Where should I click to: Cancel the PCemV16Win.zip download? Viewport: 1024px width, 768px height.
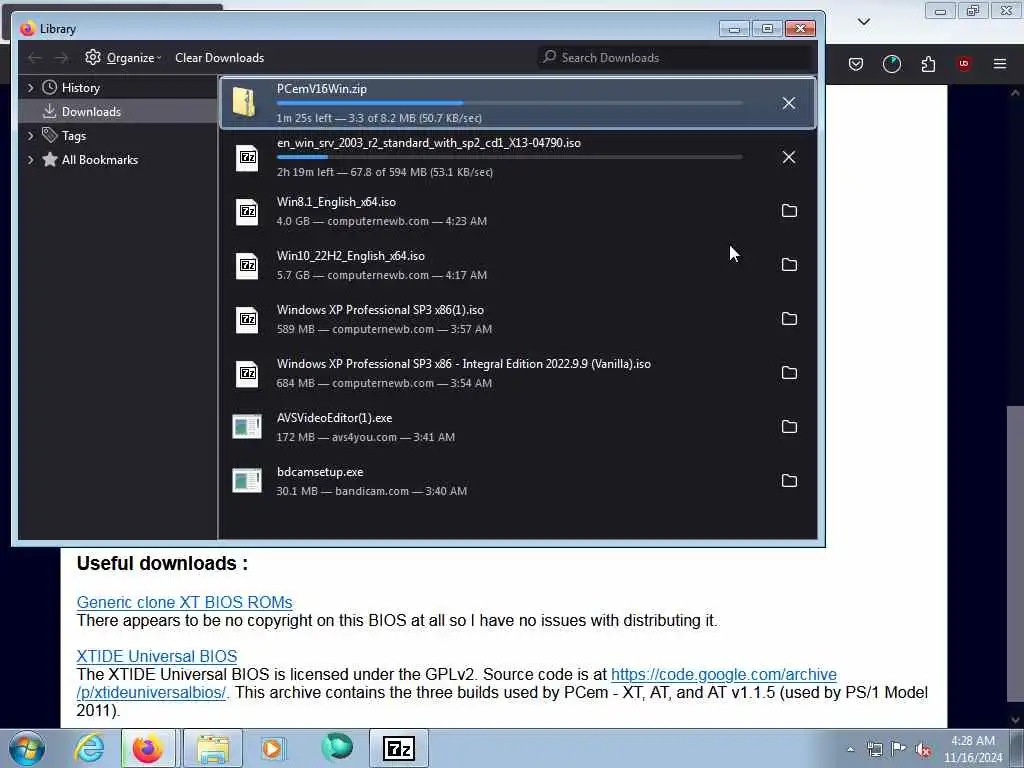point(788,103)
